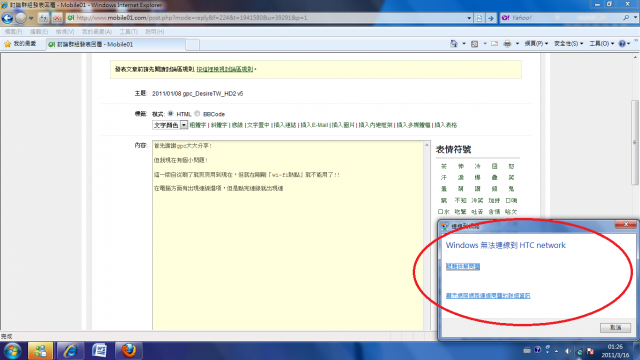Image resolution: width=640 pixels, height=360 pixels.
Task: Open the Word document taskbar icon
Action: click(99, 351)
